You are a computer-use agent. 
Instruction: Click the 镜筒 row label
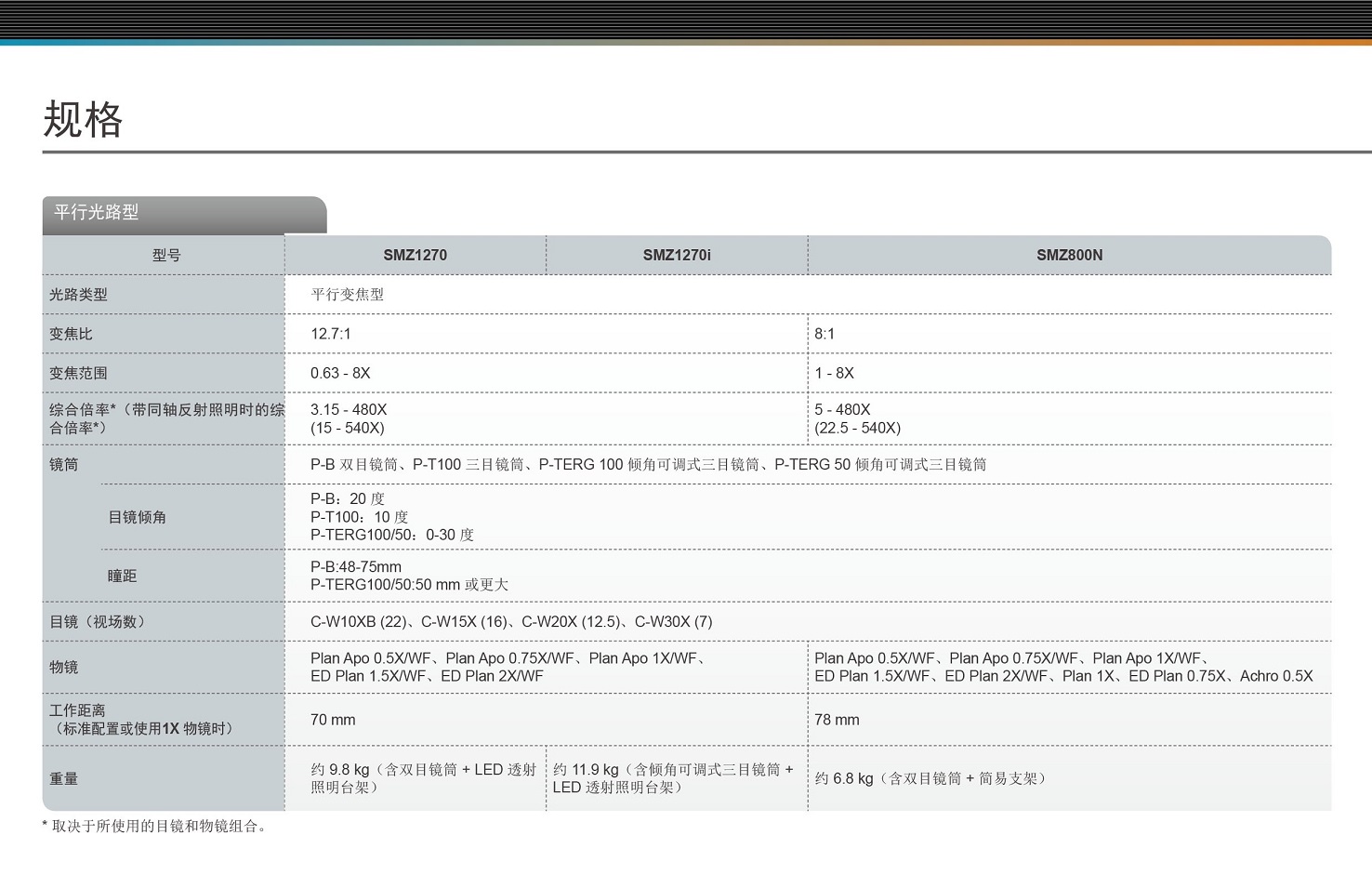tap(64, 464)
